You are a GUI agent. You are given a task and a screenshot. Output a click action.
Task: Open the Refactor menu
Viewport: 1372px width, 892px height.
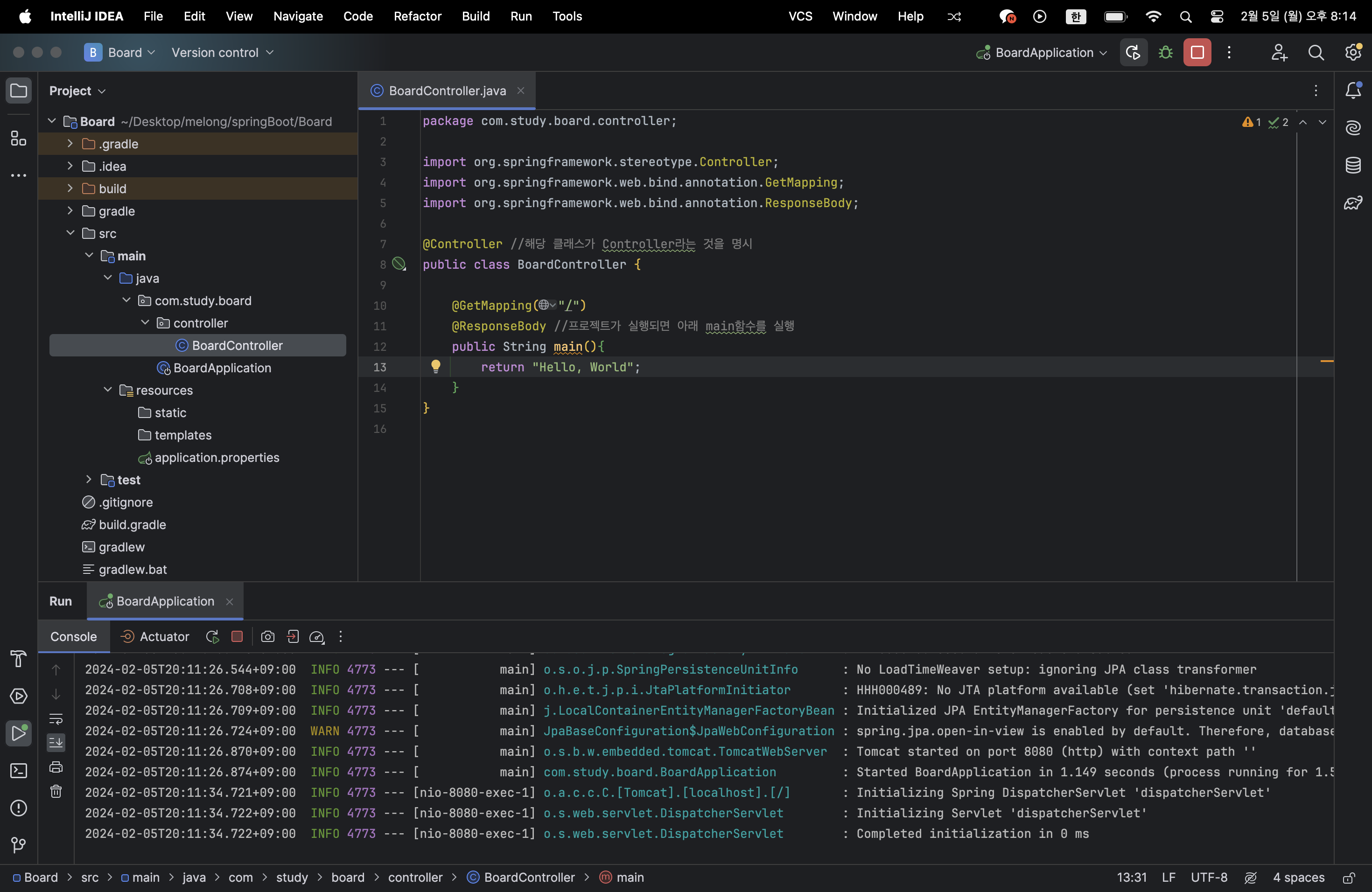point(417,16)
